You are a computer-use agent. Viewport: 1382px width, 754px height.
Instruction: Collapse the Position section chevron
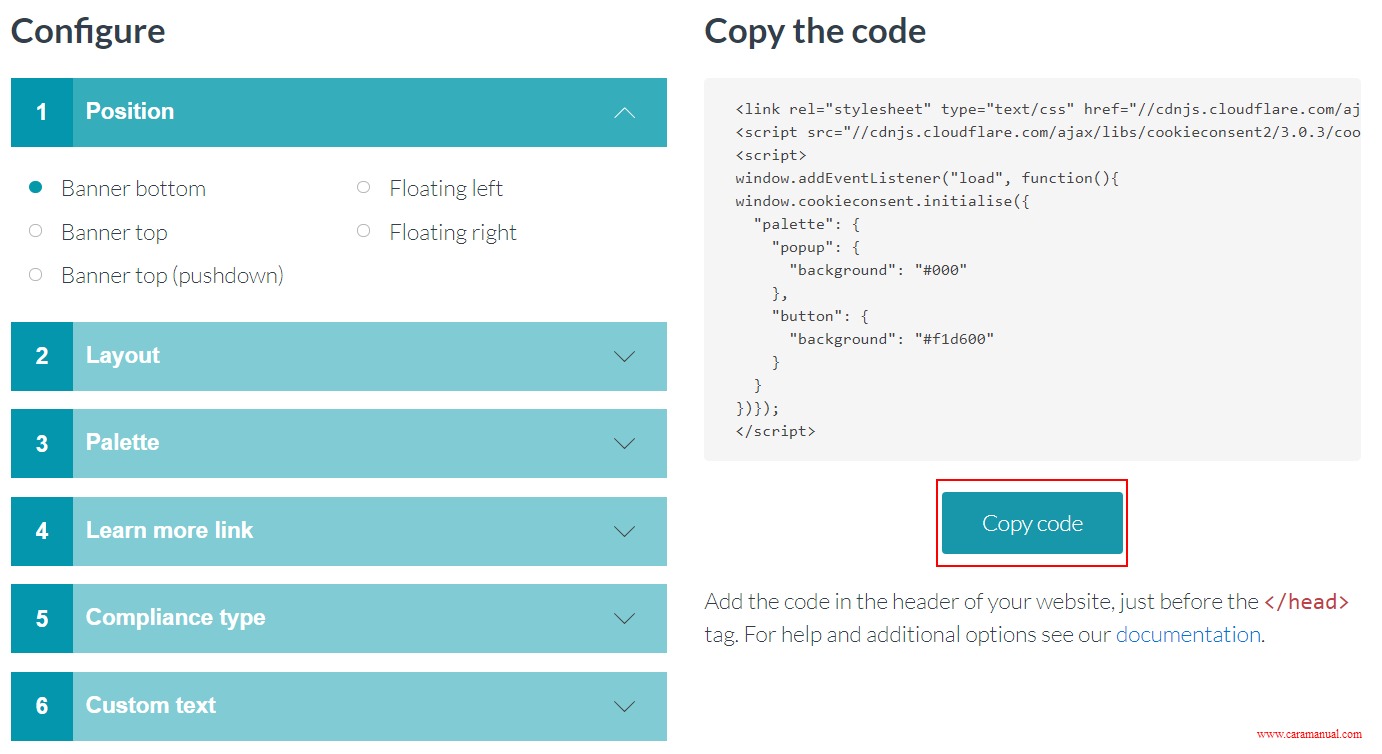(x=624, y=112)
